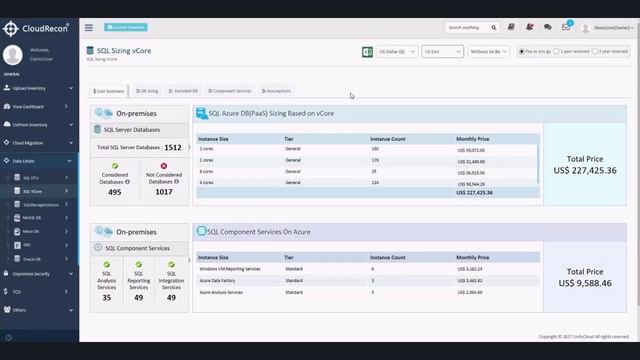Image resolution: width=640 pixels, height=360 pixels.
Task: Toggle the hamburger sidebar menu
Action: coord(89,27)
